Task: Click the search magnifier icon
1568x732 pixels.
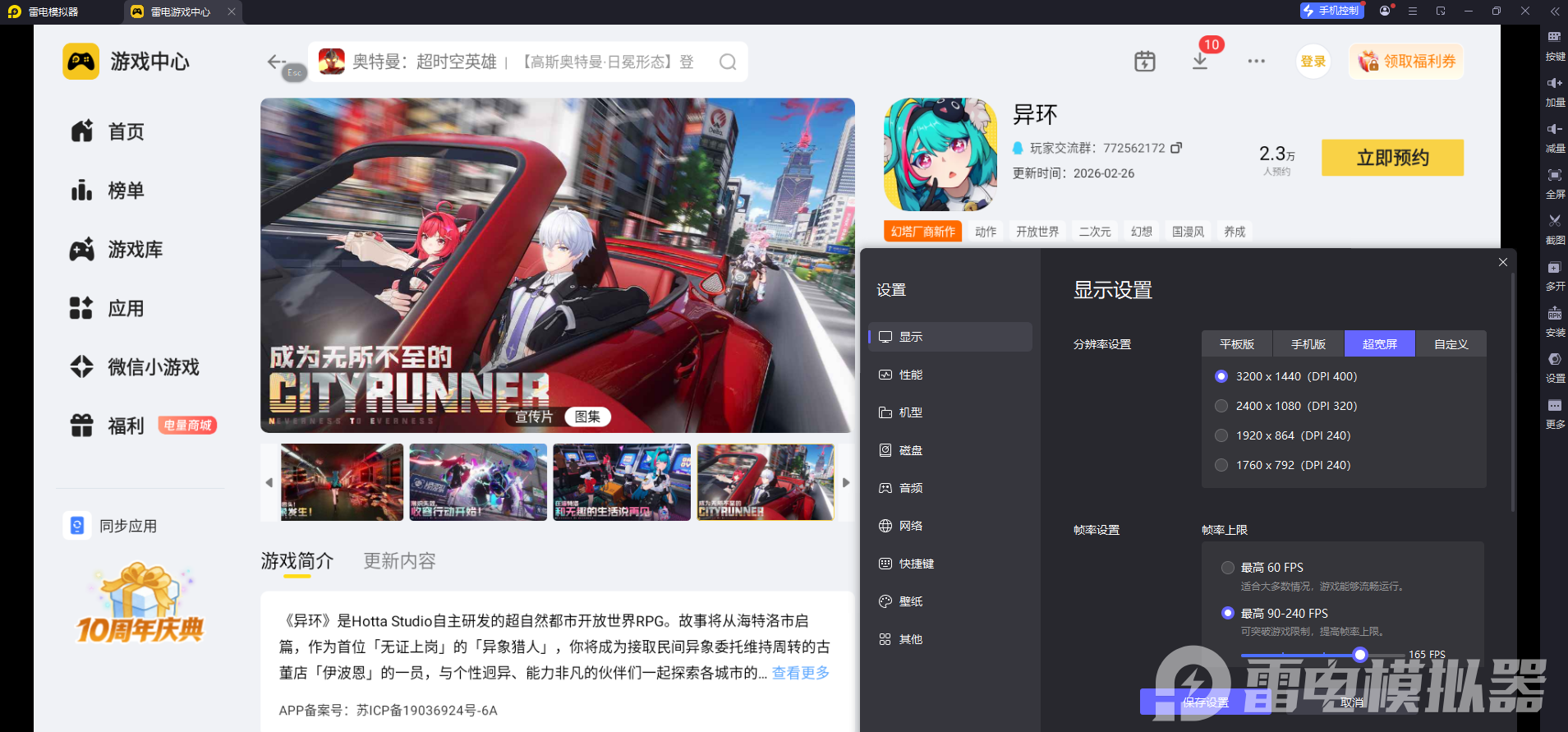Action: pos(727,62)
